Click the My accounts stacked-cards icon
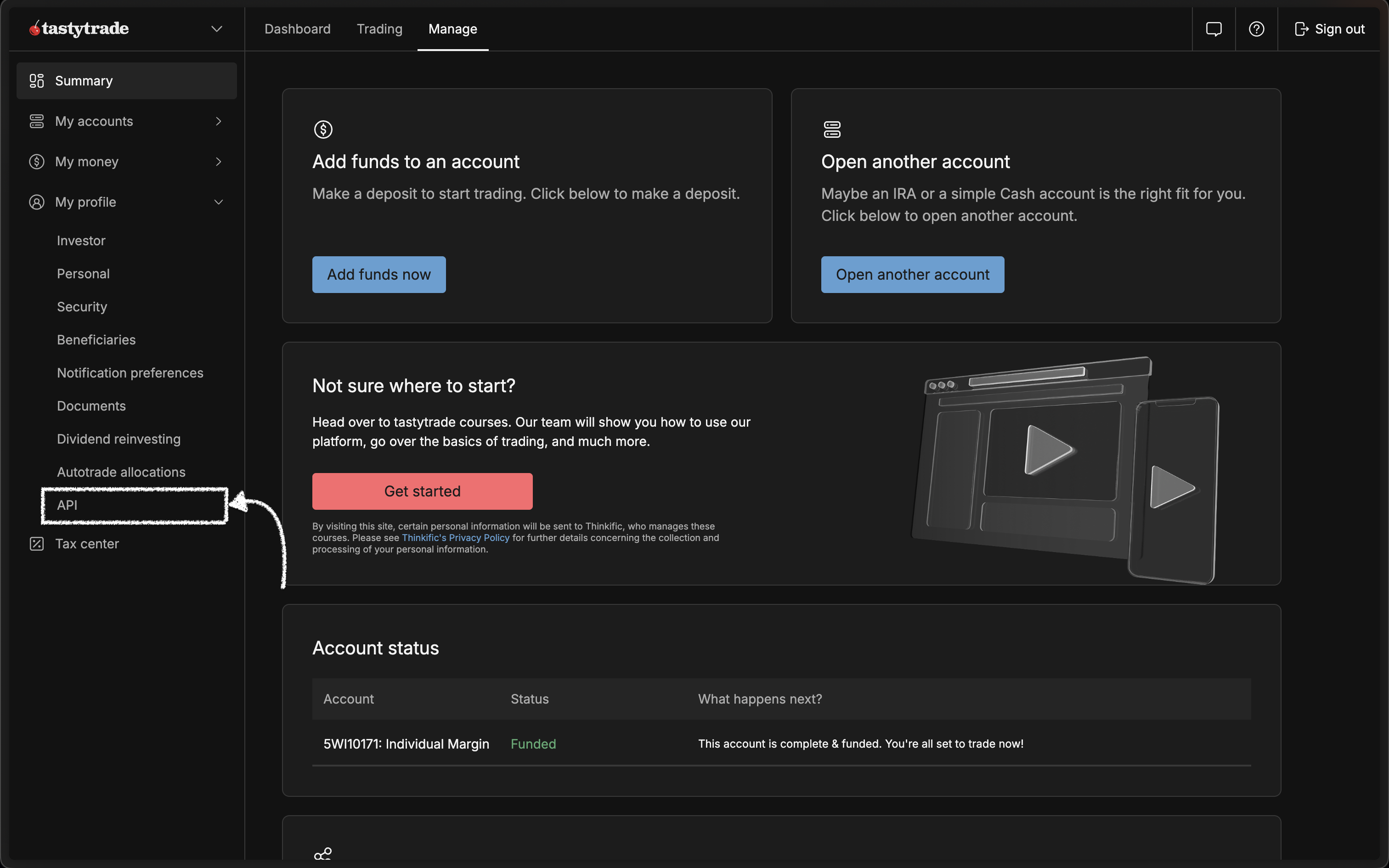 36,121
